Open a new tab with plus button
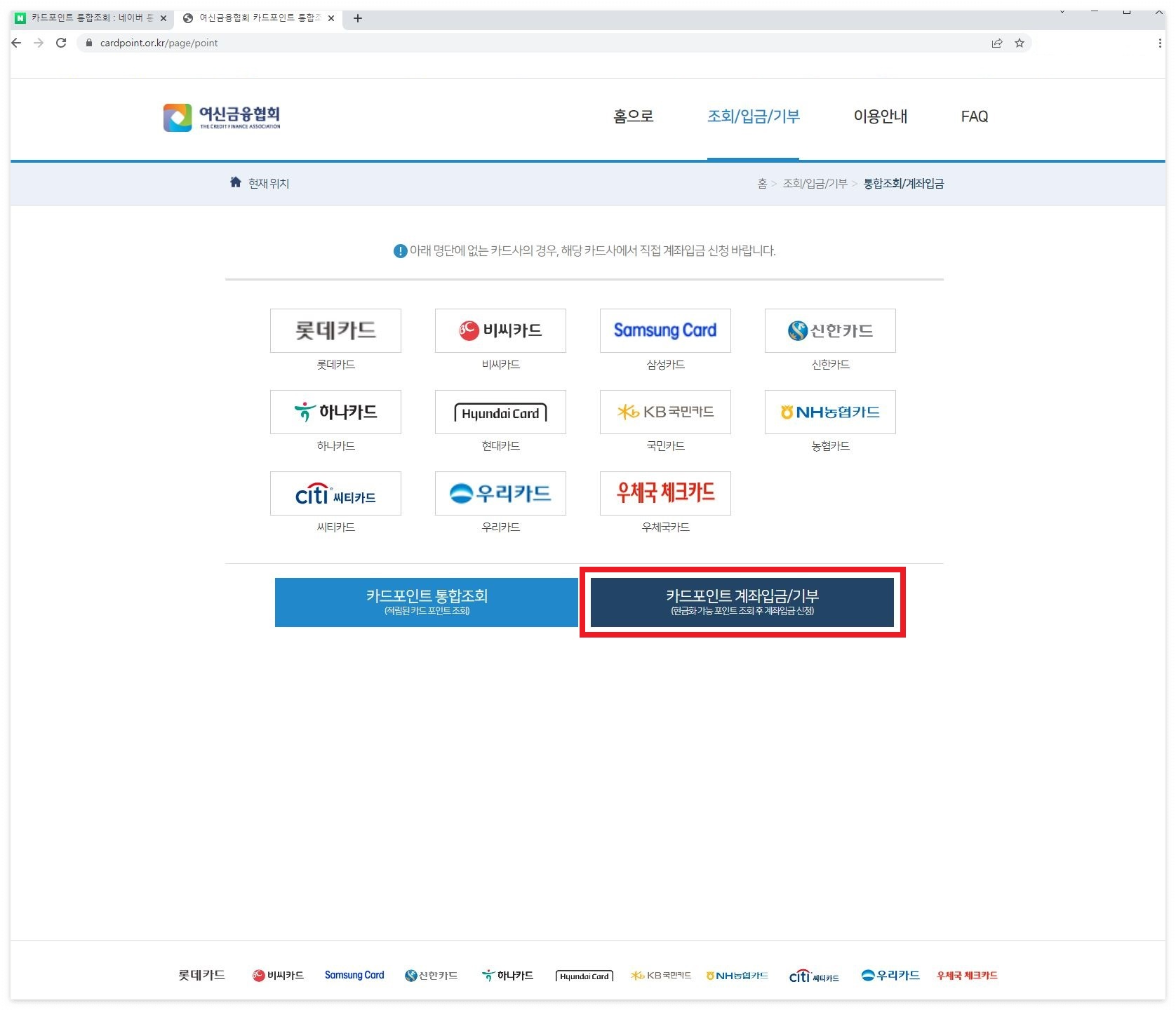The height and width of the screenshot is (1010, 1176). pos(358,18)
